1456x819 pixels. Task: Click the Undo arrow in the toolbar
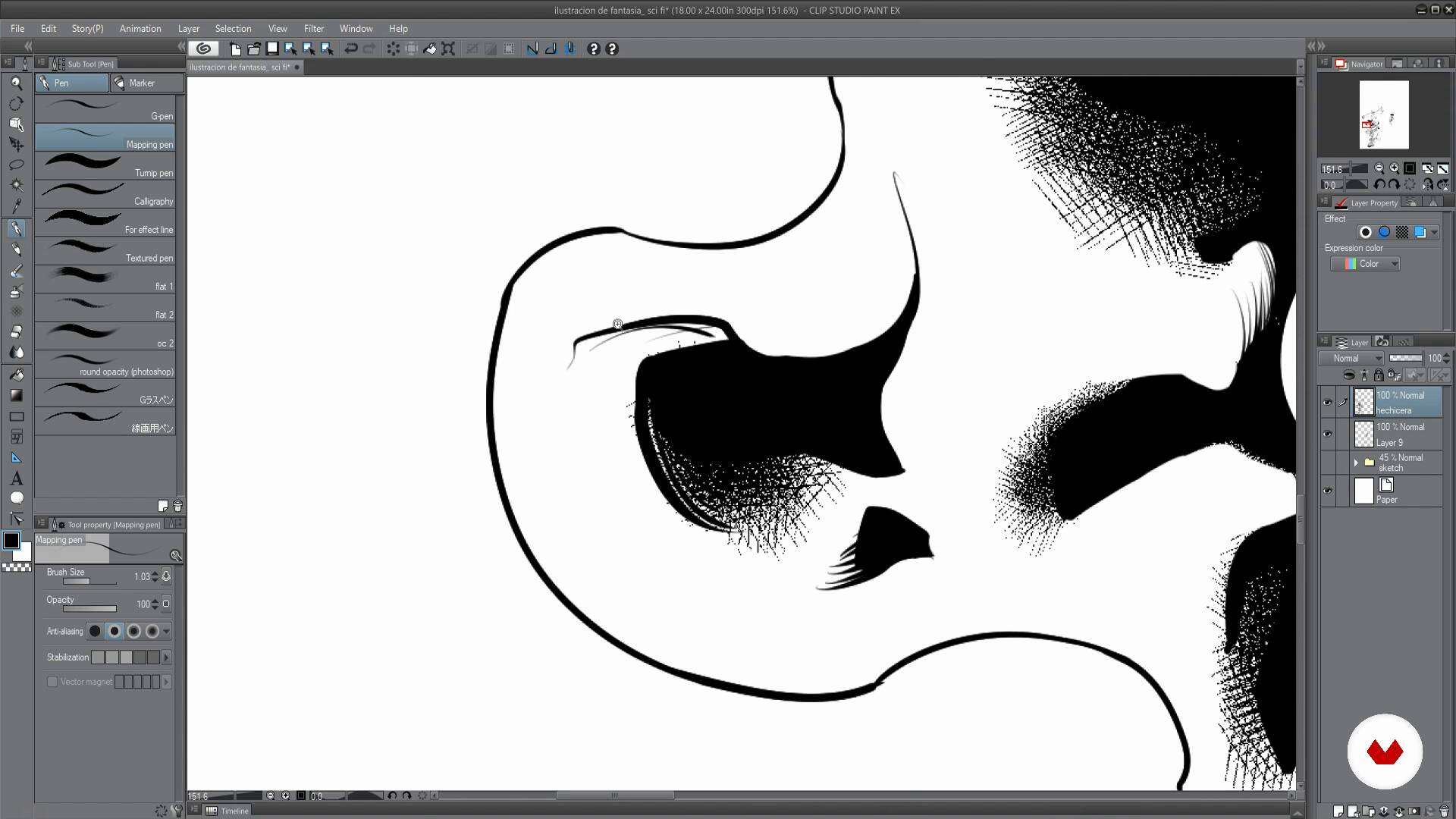tap(350, 49)
